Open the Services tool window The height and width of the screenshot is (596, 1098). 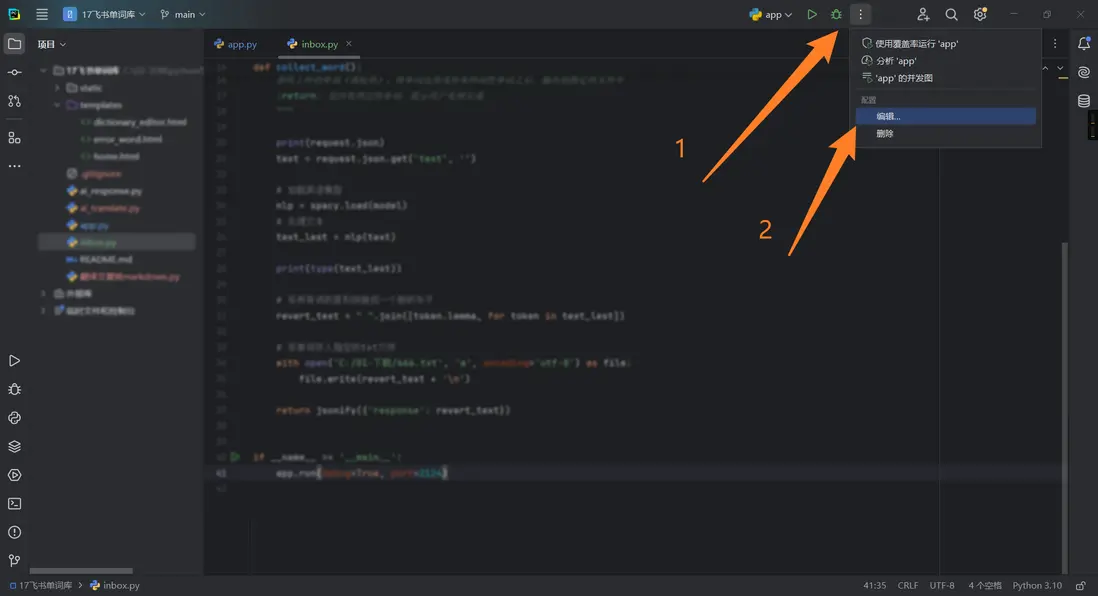click(14, 476)
